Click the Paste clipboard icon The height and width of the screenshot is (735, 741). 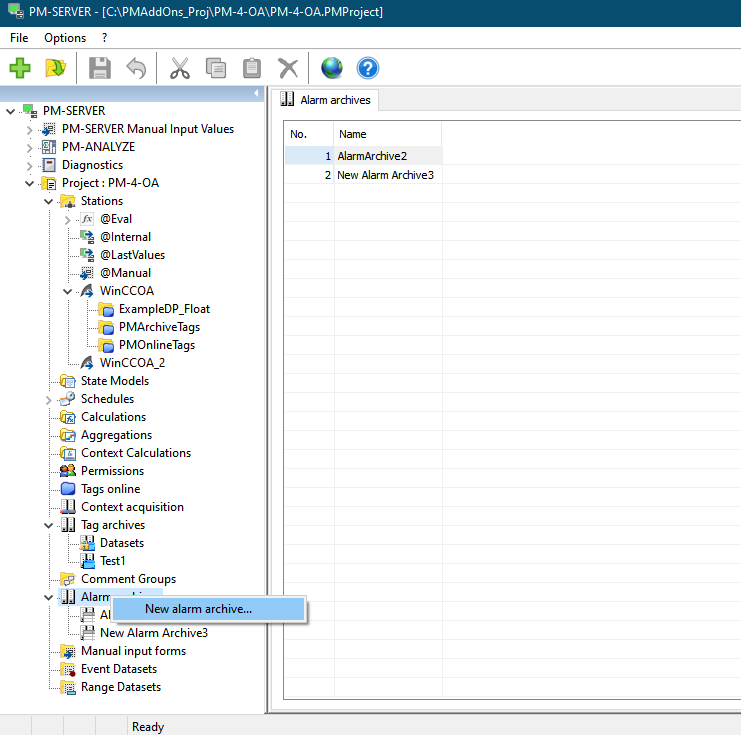(x=252, y=68)
